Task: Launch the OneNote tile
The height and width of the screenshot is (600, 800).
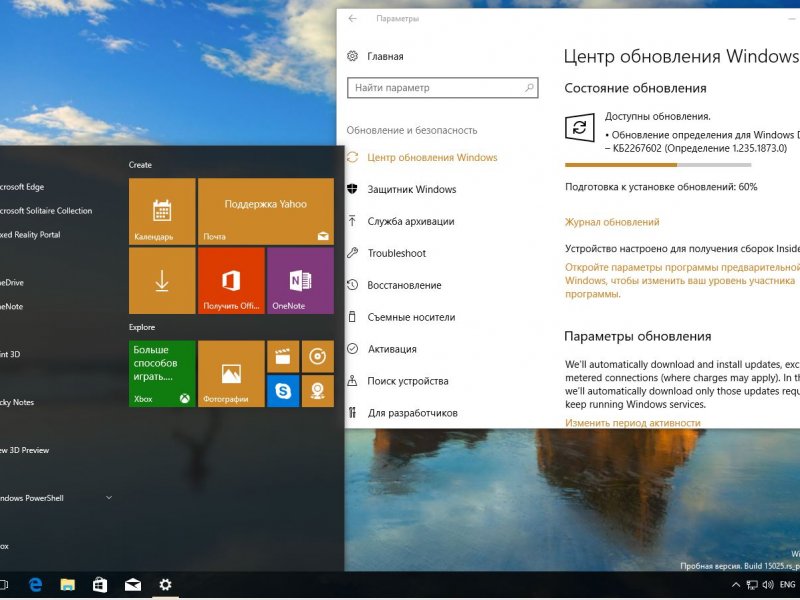Action: (x=301, y=281)
